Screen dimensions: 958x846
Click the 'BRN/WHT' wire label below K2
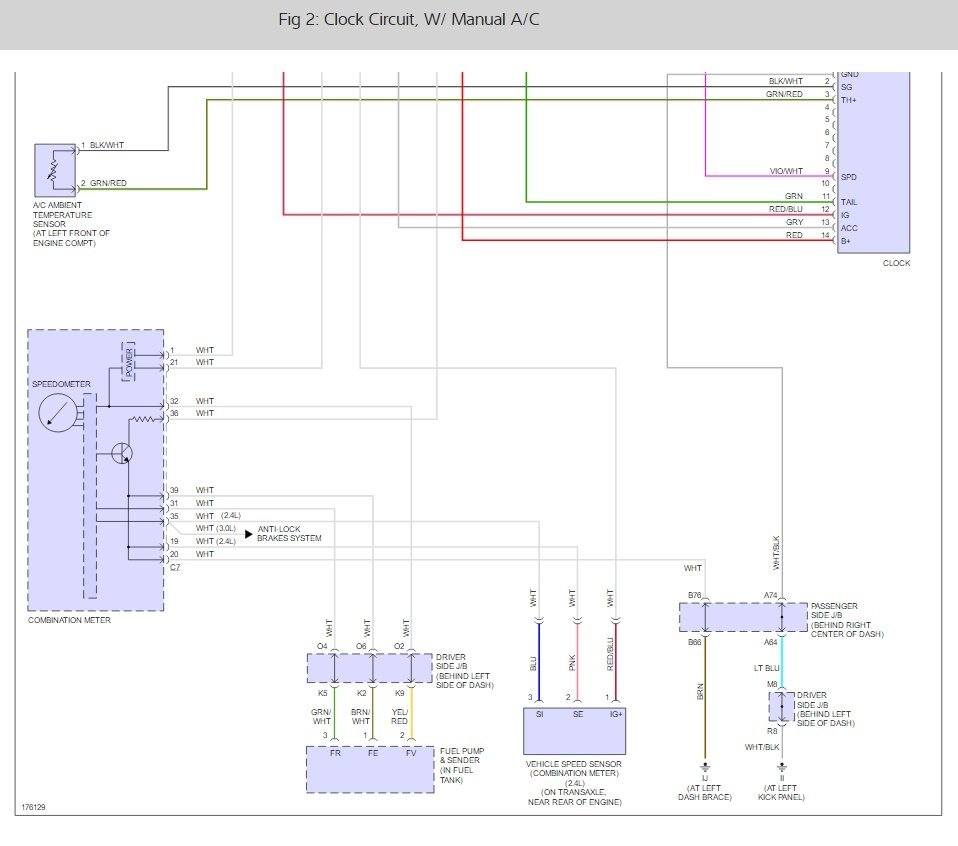(360, 717)
